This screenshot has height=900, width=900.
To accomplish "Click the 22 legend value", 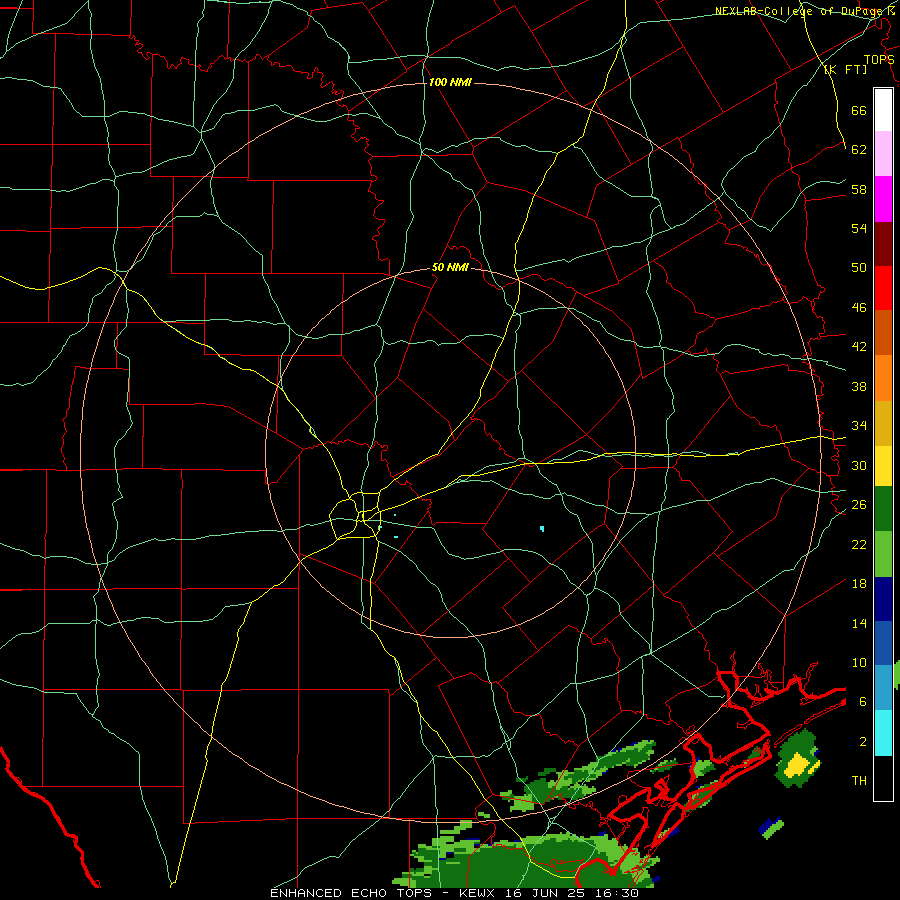I will click(x=859, y=544).
